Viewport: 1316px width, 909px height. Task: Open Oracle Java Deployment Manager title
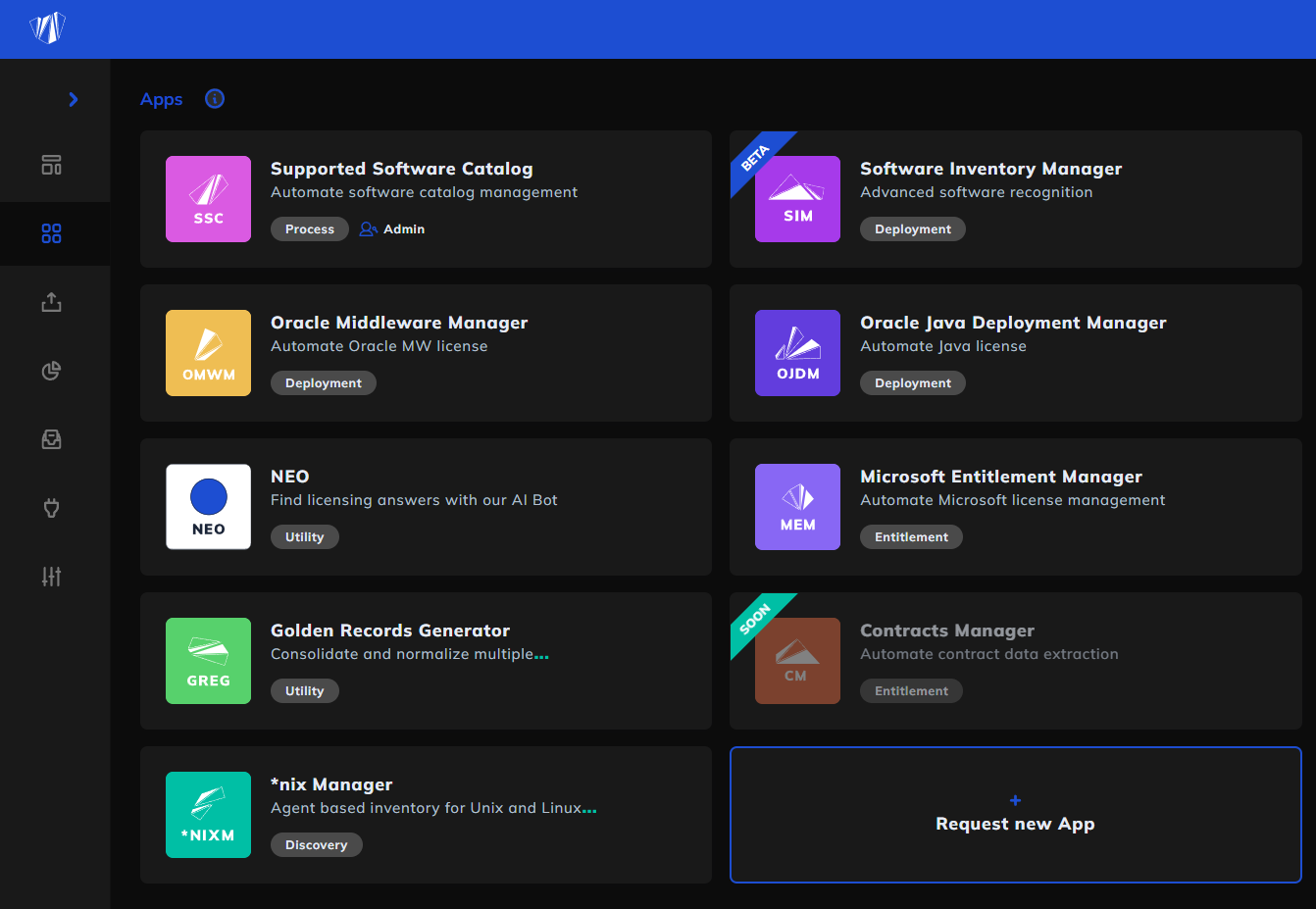1013,323
